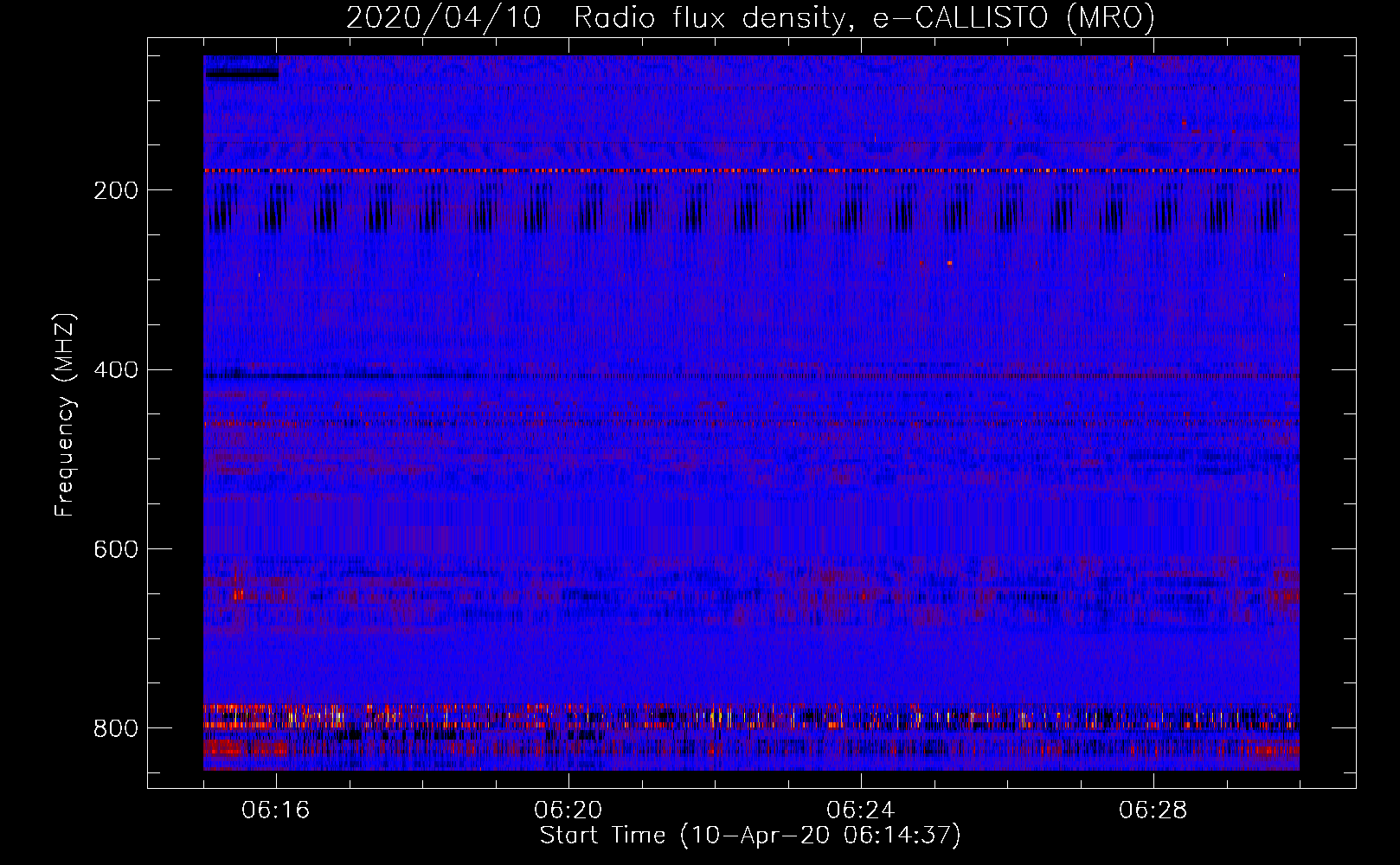Screen dimensions: 1400x865
Task: Click the 06:20 time tick label
Action: coord(568,811)
